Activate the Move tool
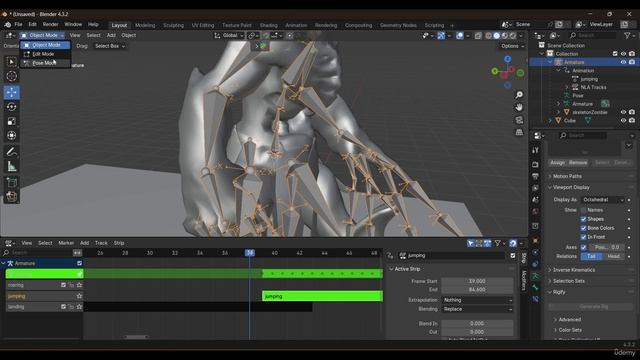Viewport: 640px width, 360px height. coord(11,92)
